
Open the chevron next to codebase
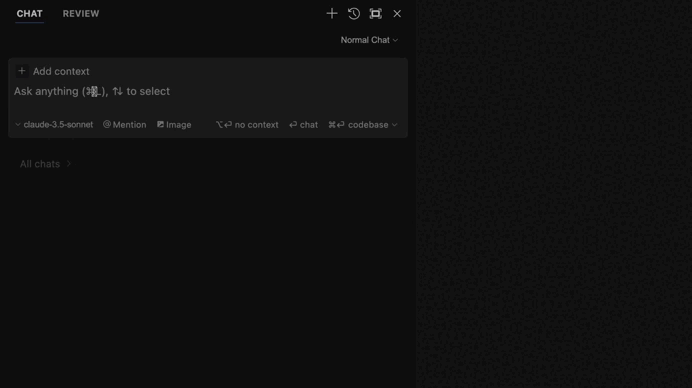tap(395, 125)
